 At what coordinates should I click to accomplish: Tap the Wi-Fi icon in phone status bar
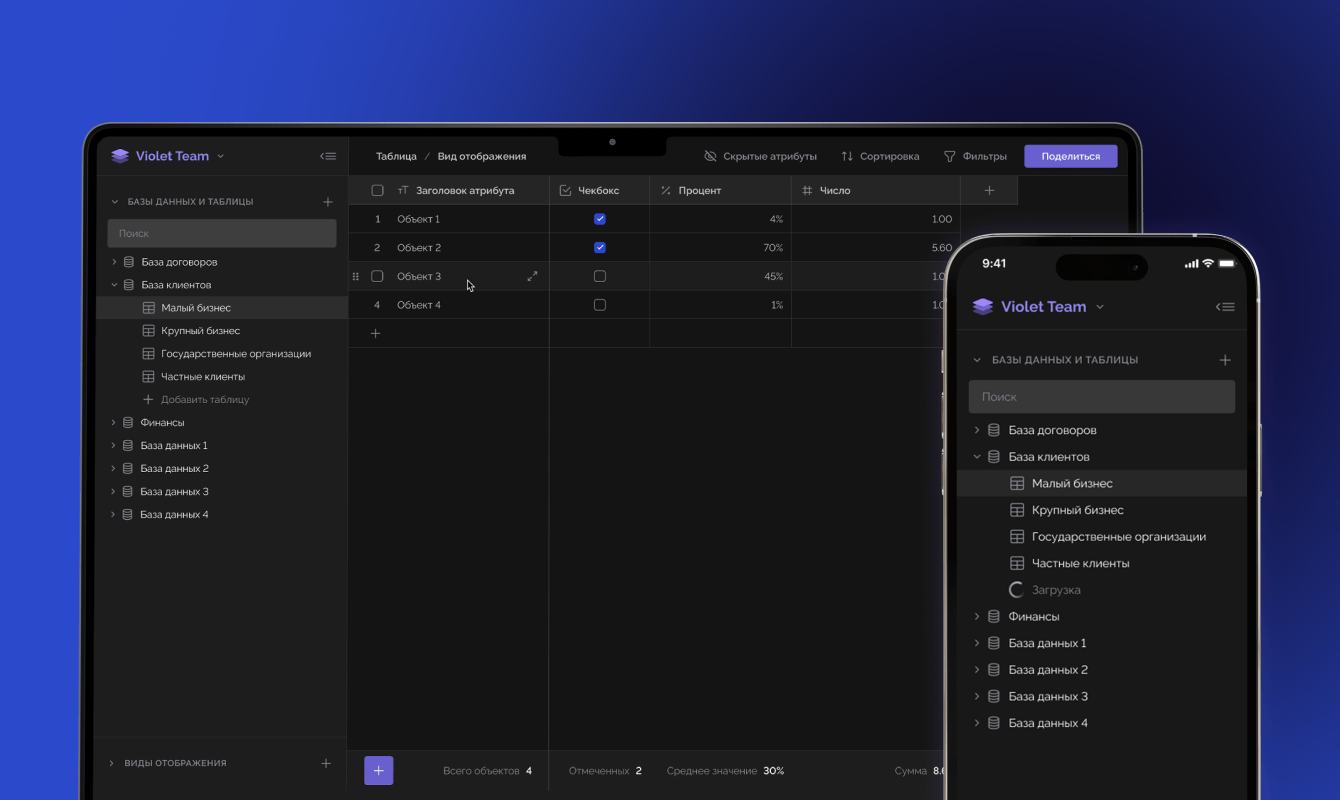[x=1208, y=263]
